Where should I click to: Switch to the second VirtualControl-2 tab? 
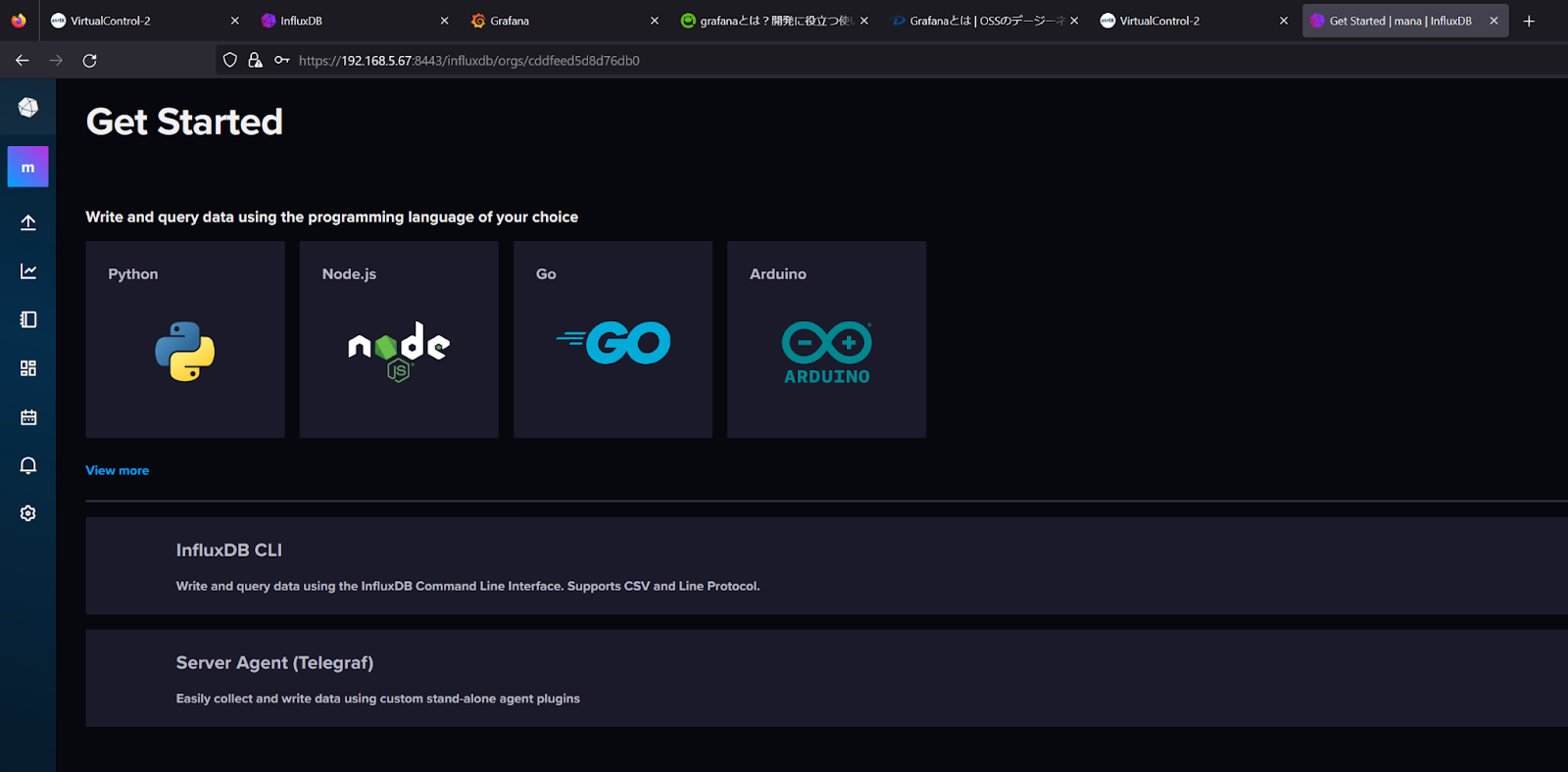coord(1193,21)
